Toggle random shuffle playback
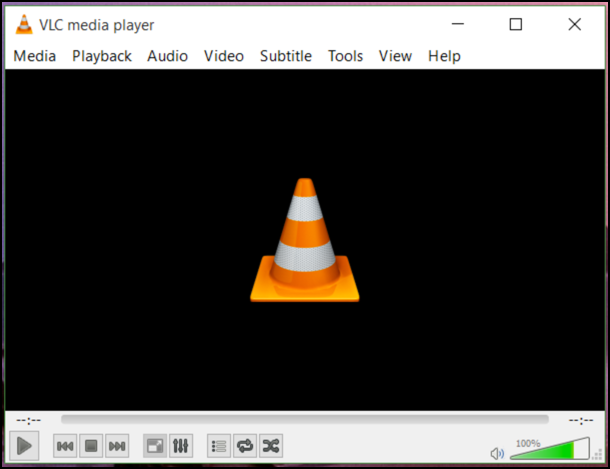Viewport: 610px width, 469px height. pyautogui.click(x=271, y=446)
